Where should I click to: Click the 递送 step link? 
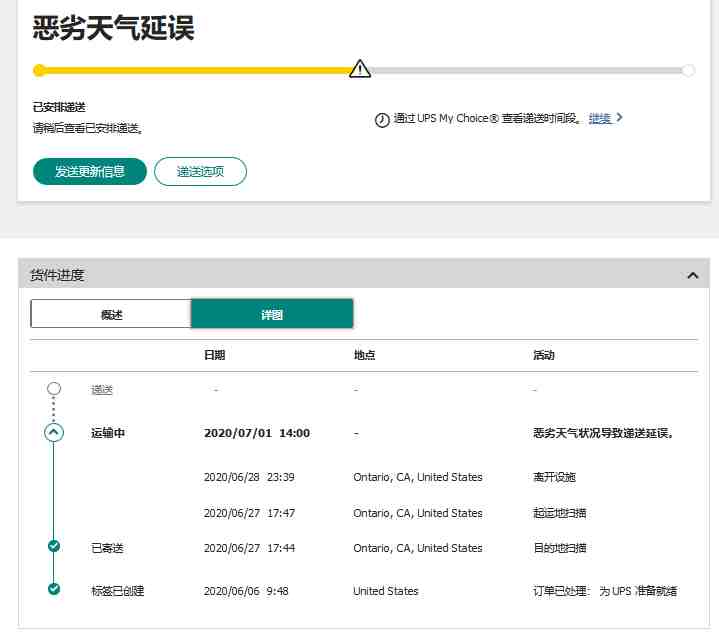pos(102,390)
